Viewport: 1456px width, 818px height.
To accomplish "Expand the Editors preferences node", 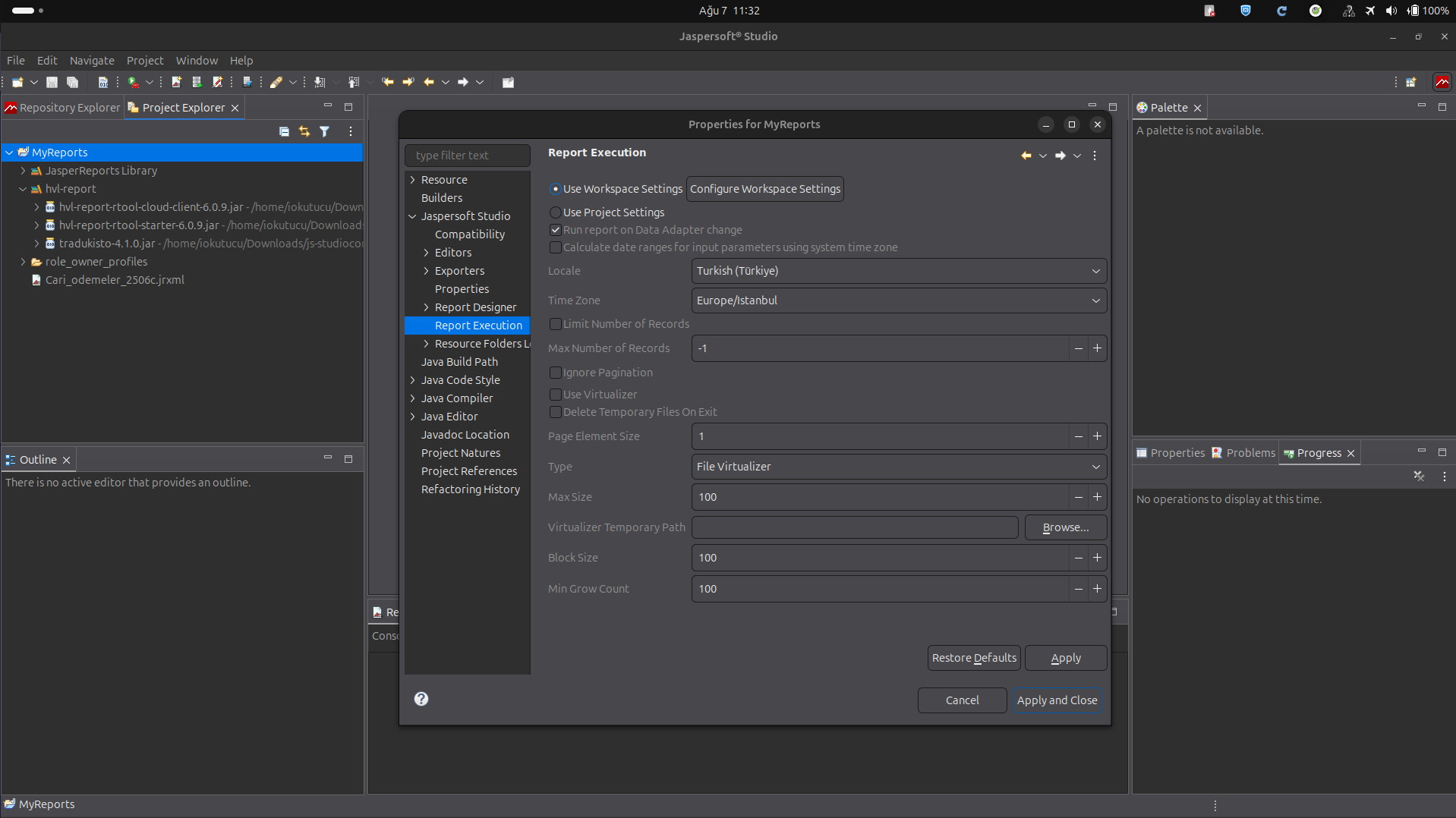I will pyautogui.click(x=427, y=253).
